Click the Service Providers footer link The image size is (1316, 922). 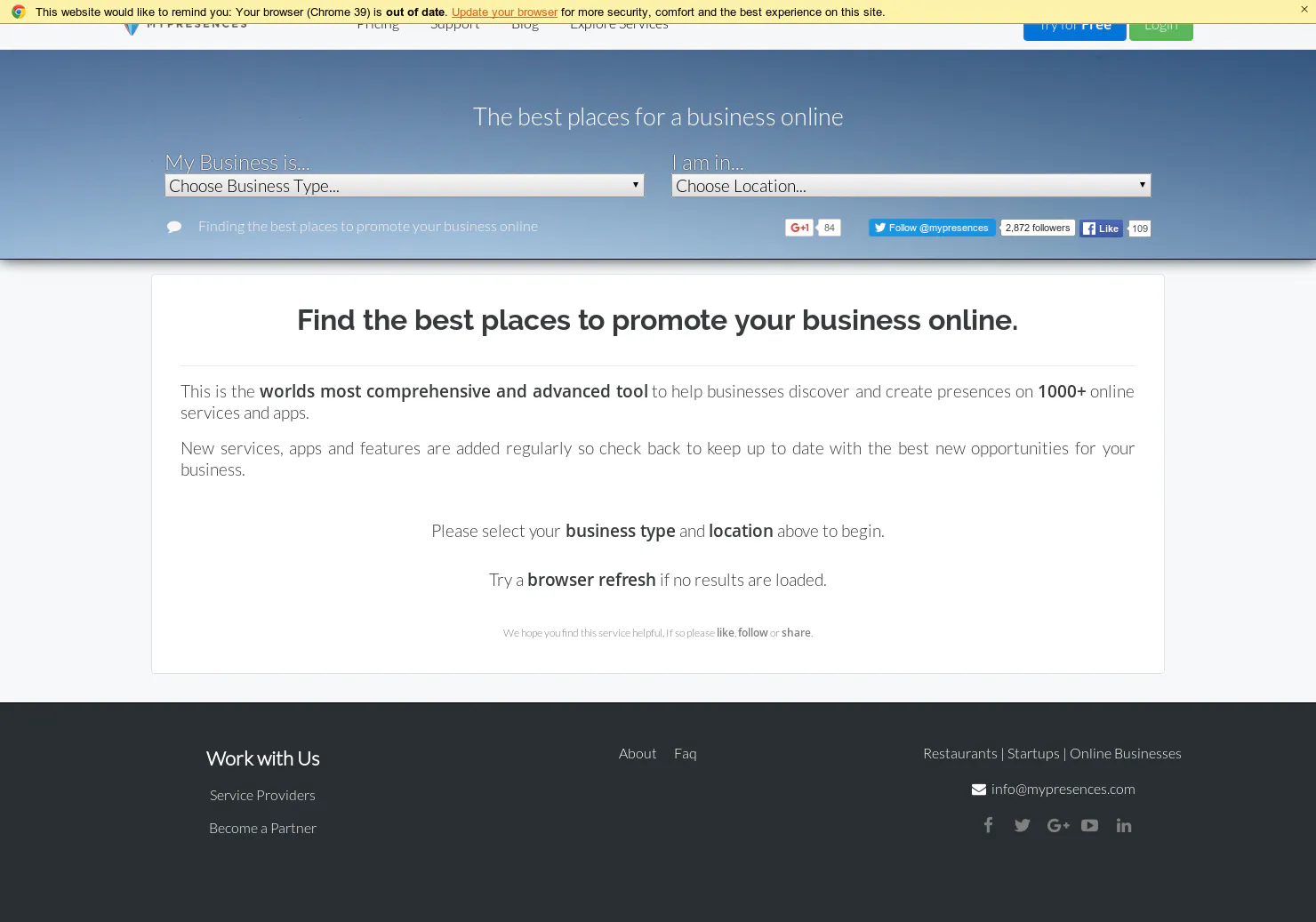click(262, 796)
